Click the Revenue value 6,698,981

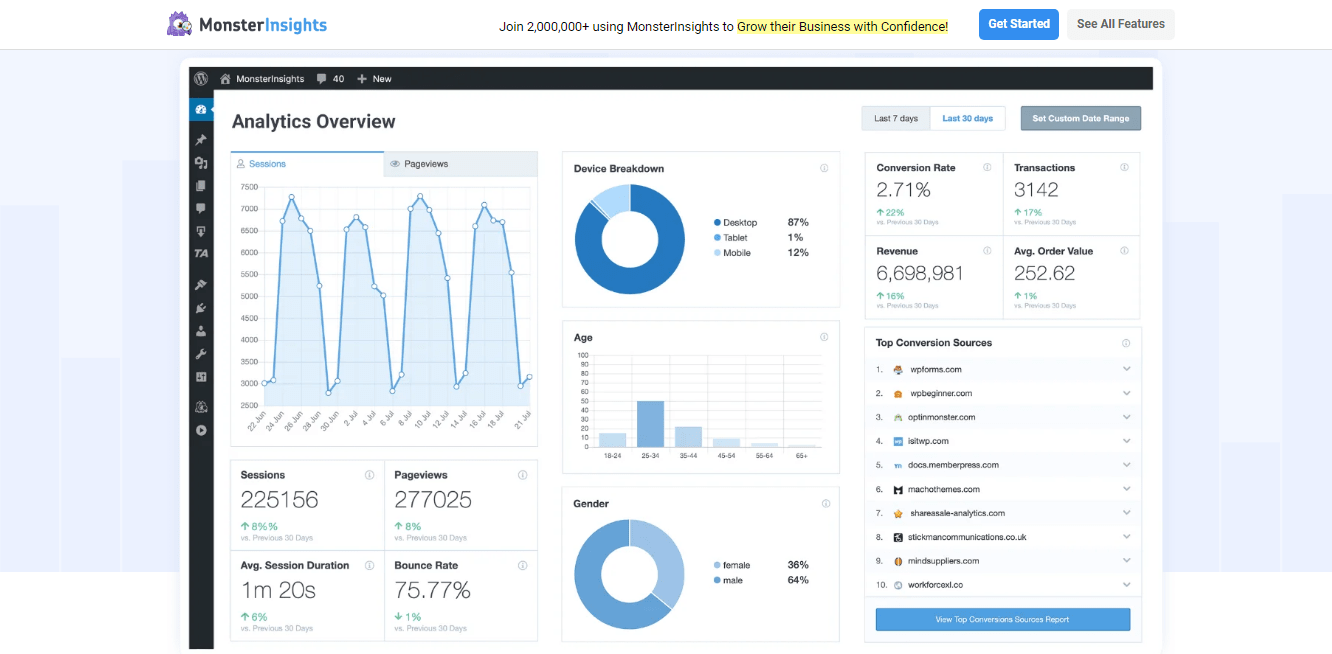[x=920, y=273]
